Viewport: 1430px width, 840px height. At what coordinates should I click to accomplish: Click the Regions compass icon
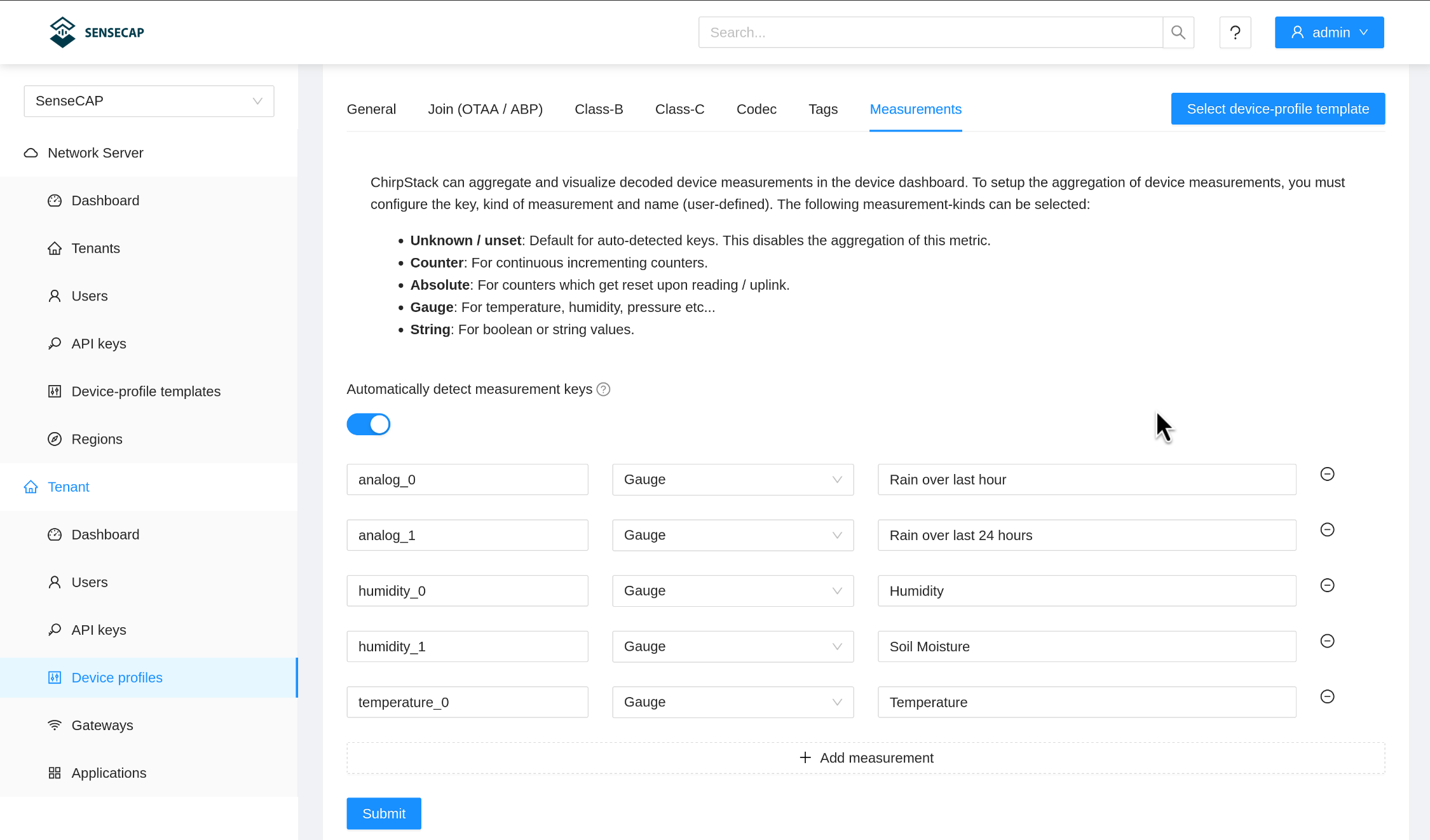(x=55, y=439)
